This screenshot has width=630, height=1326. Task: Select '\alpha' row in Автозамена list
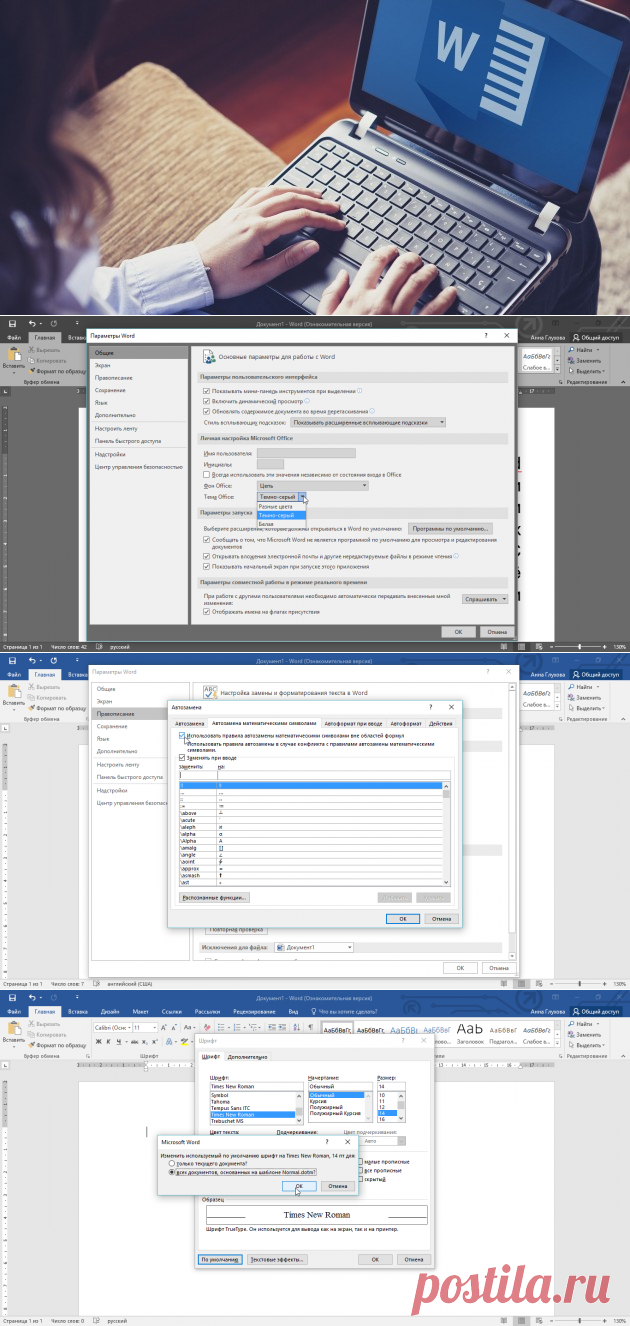(x=312, y=834)
